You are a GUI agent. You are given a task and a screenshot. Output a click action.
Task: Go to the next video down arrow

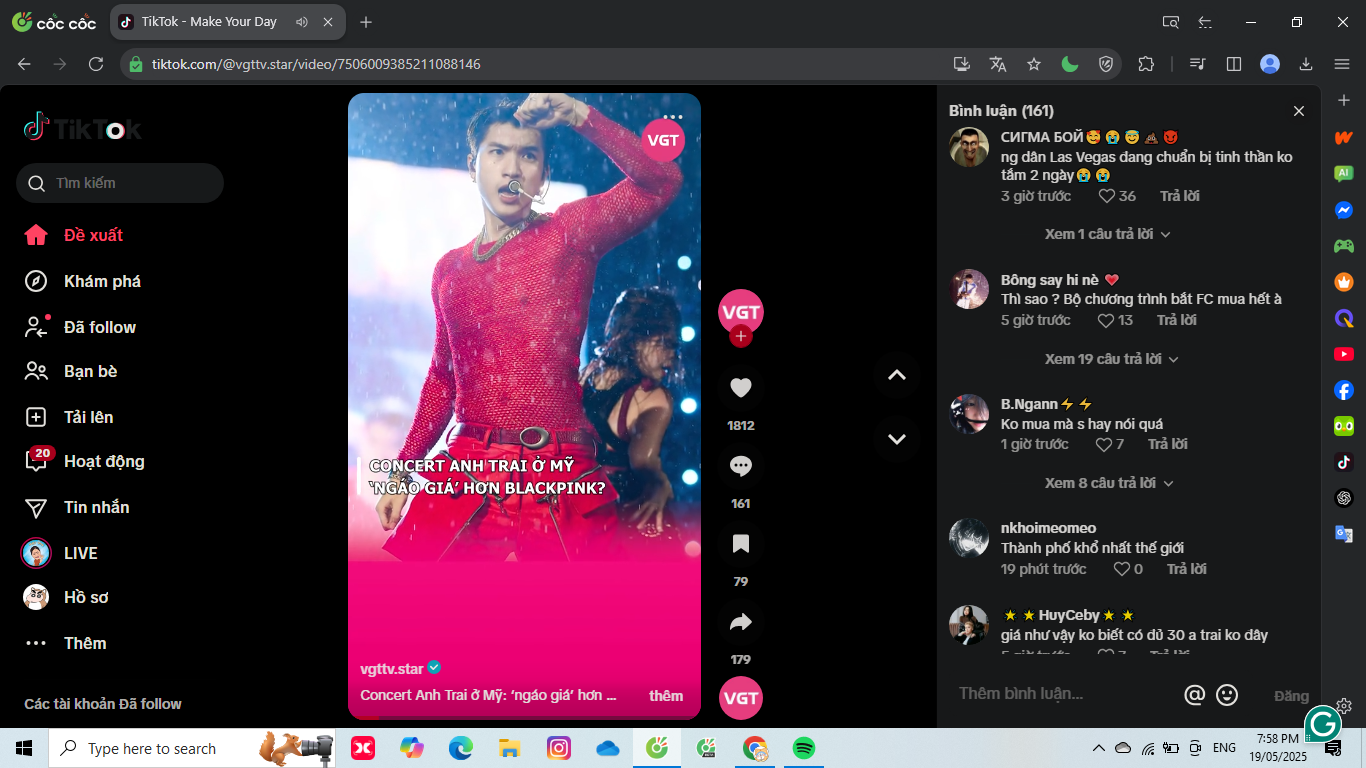(897, 439)
